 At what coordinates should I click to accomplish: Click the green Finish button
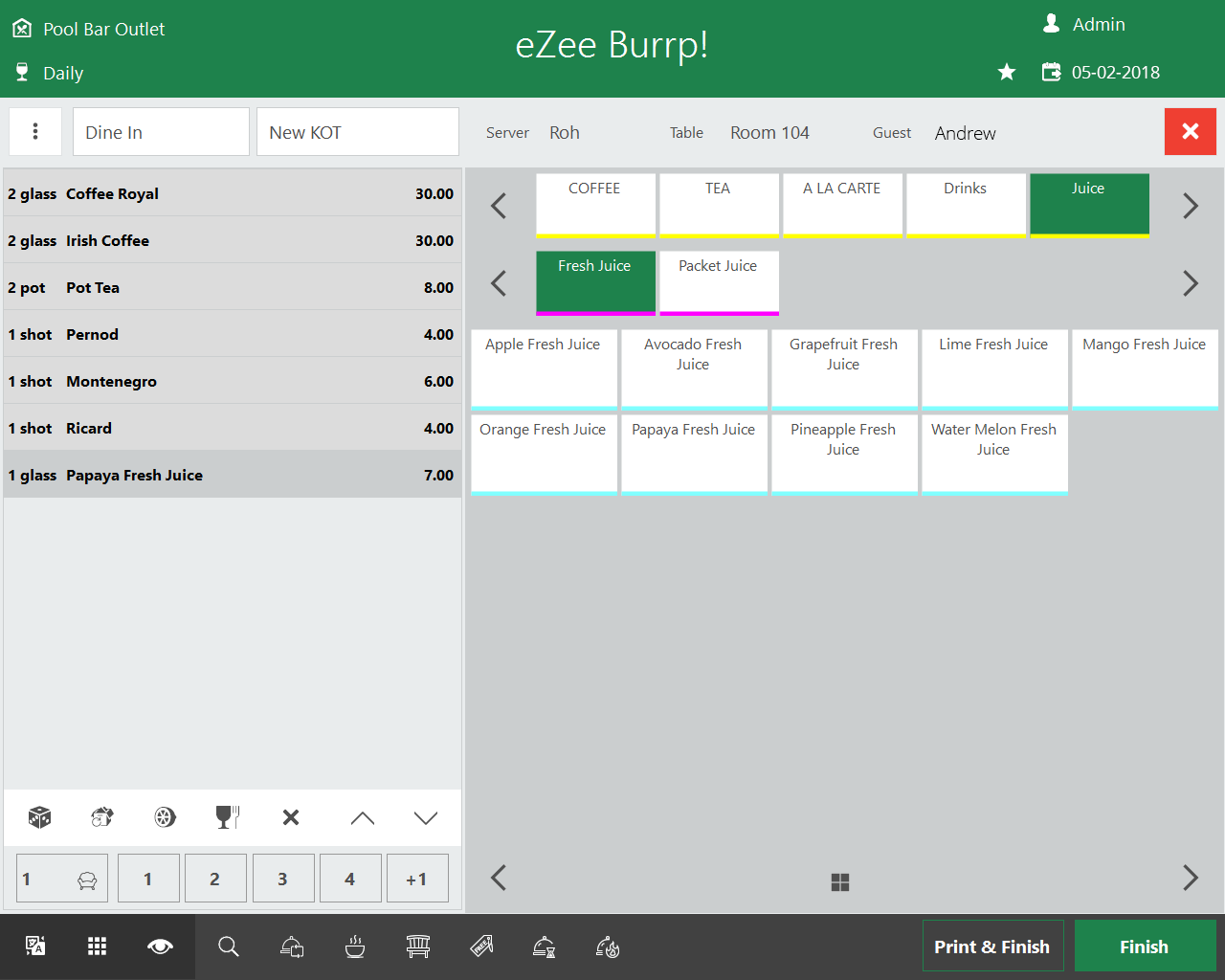pos(1145,947)
